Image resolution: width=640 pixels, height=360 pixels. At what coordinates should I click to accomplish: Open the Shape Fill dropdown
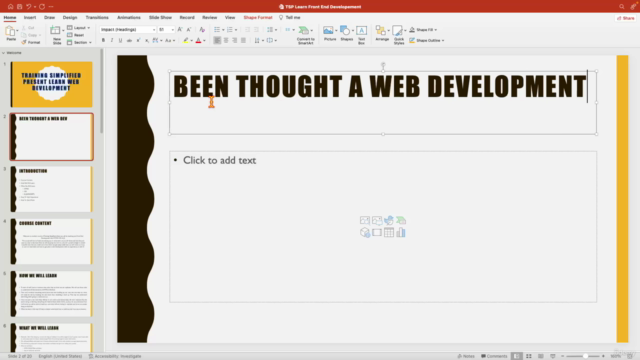423,30
